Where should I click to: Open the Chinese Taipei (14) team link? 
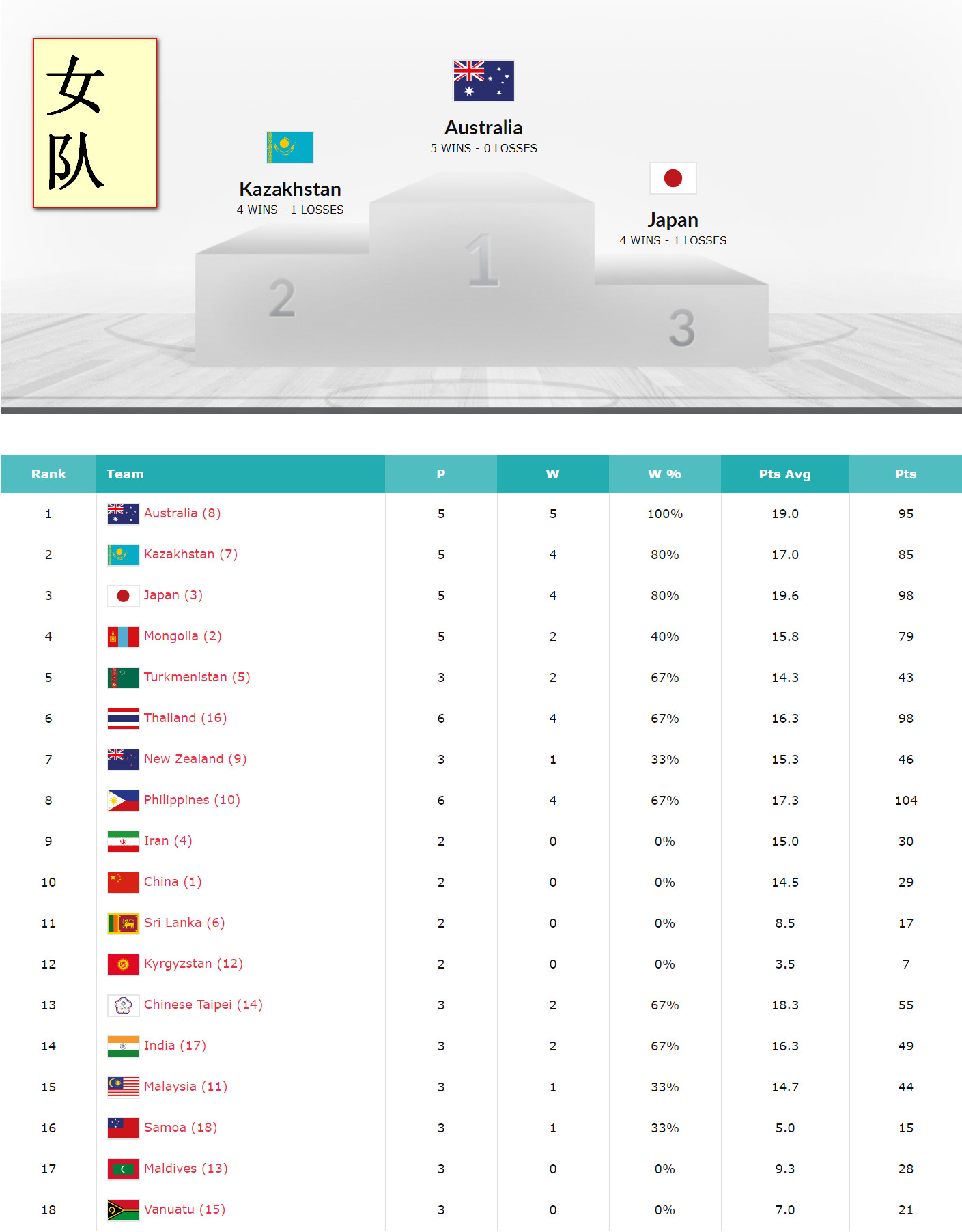click(x=203, y=1005)
